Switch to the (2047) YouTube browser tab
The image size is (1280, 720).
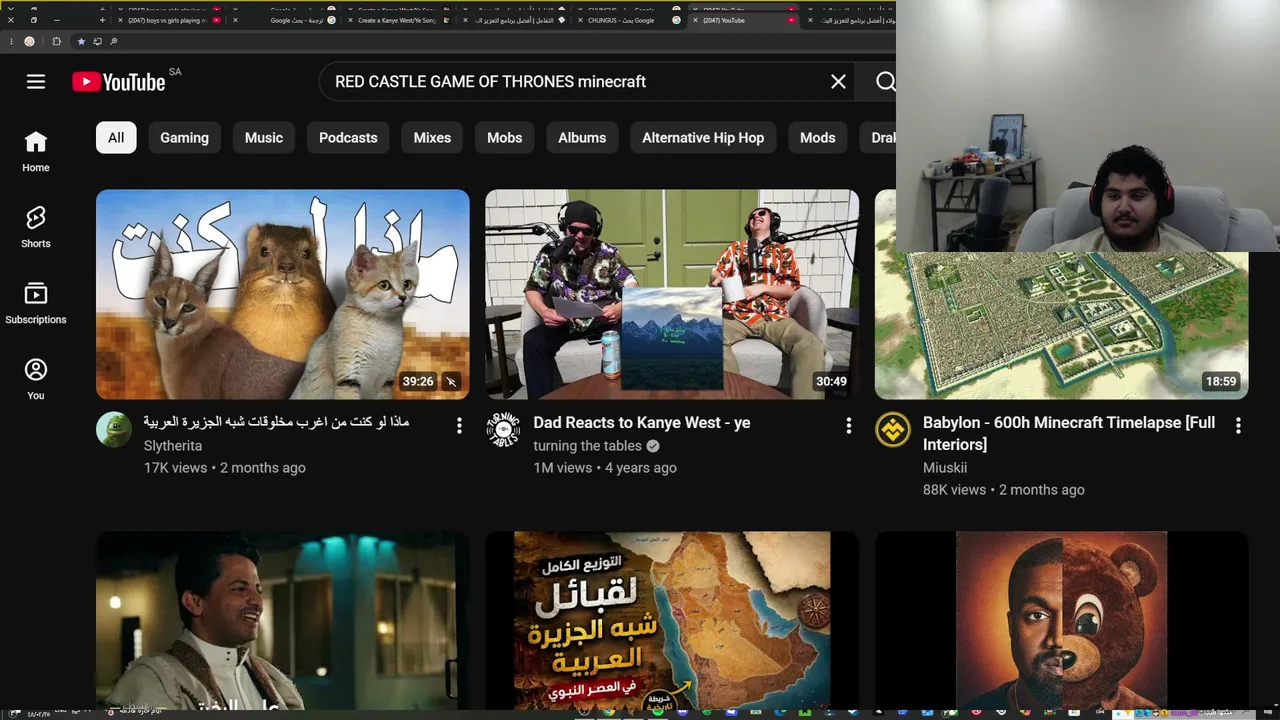tap(742, 20)
